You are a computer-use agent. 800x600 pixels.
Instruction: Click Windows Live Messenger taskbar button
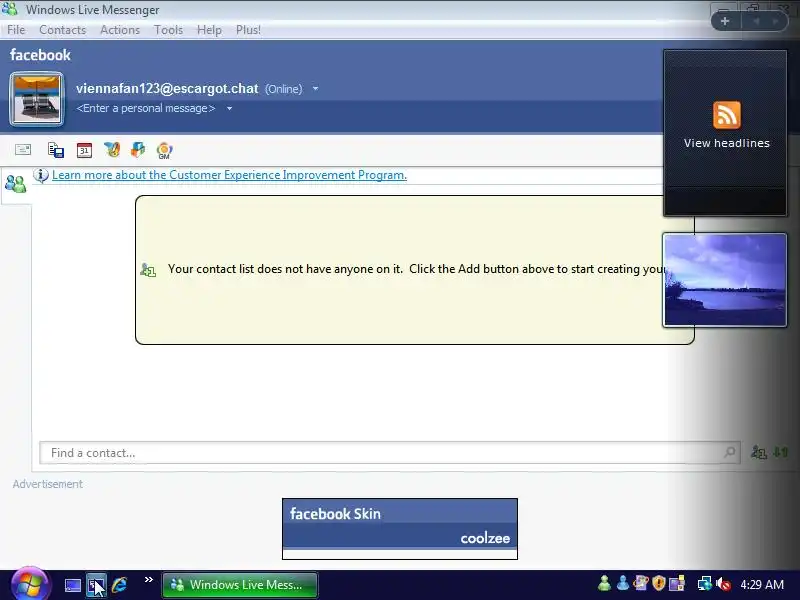(240, 585)
